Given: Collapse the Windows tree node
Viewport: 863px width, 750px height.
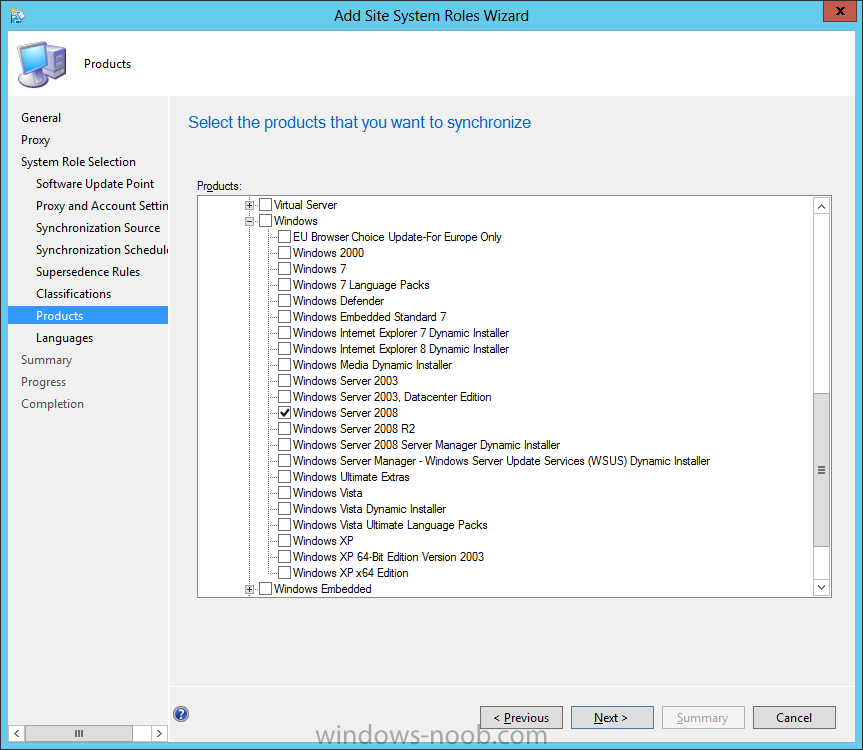Looking at the screenshot, I should (x=249, y=221).
